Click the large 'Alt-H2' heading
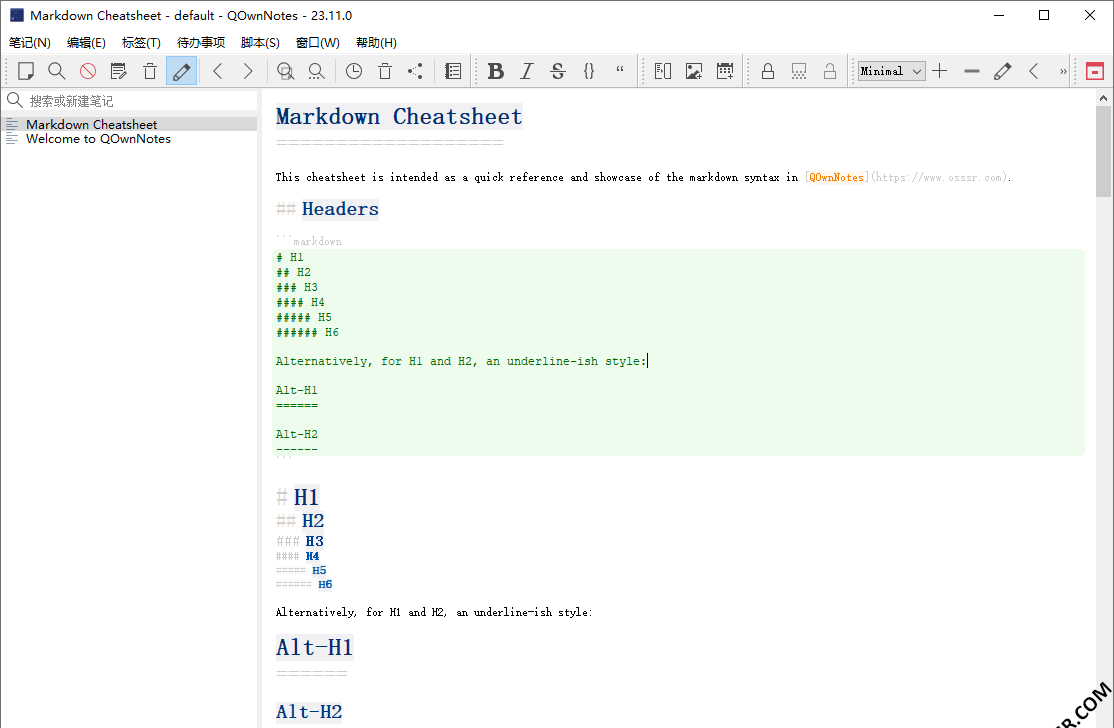This screenshot has height=728, width=1114. [x=309, y=712]
